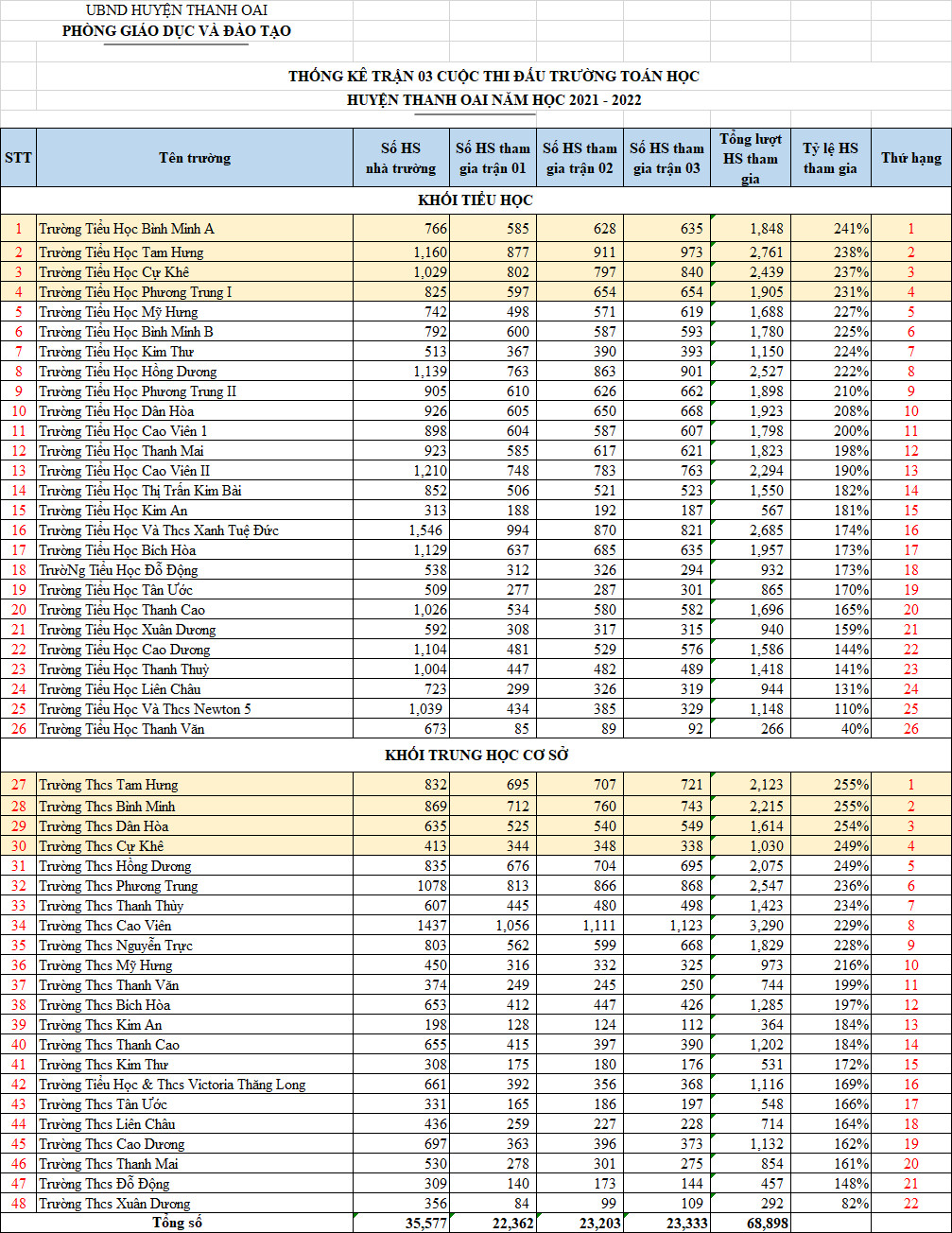Viewport: 952px width, 1233px height.
Task: Click the 'Tên trường' column header
Action: point(195,158)
